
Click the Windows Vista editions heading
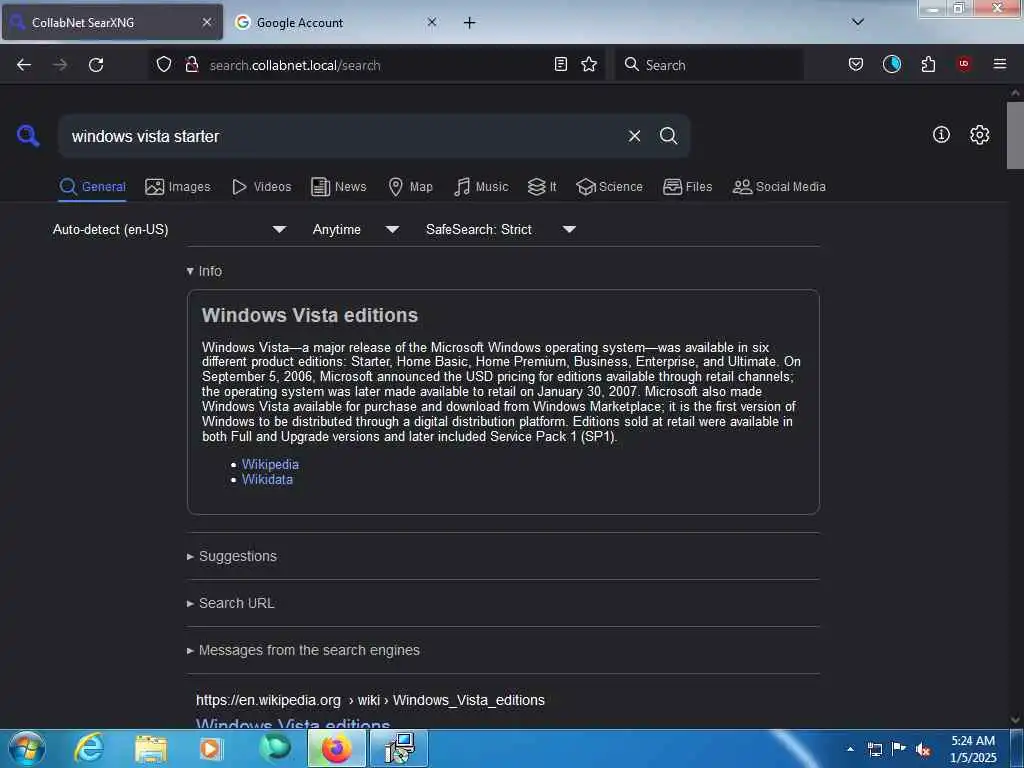pos(310,315)
